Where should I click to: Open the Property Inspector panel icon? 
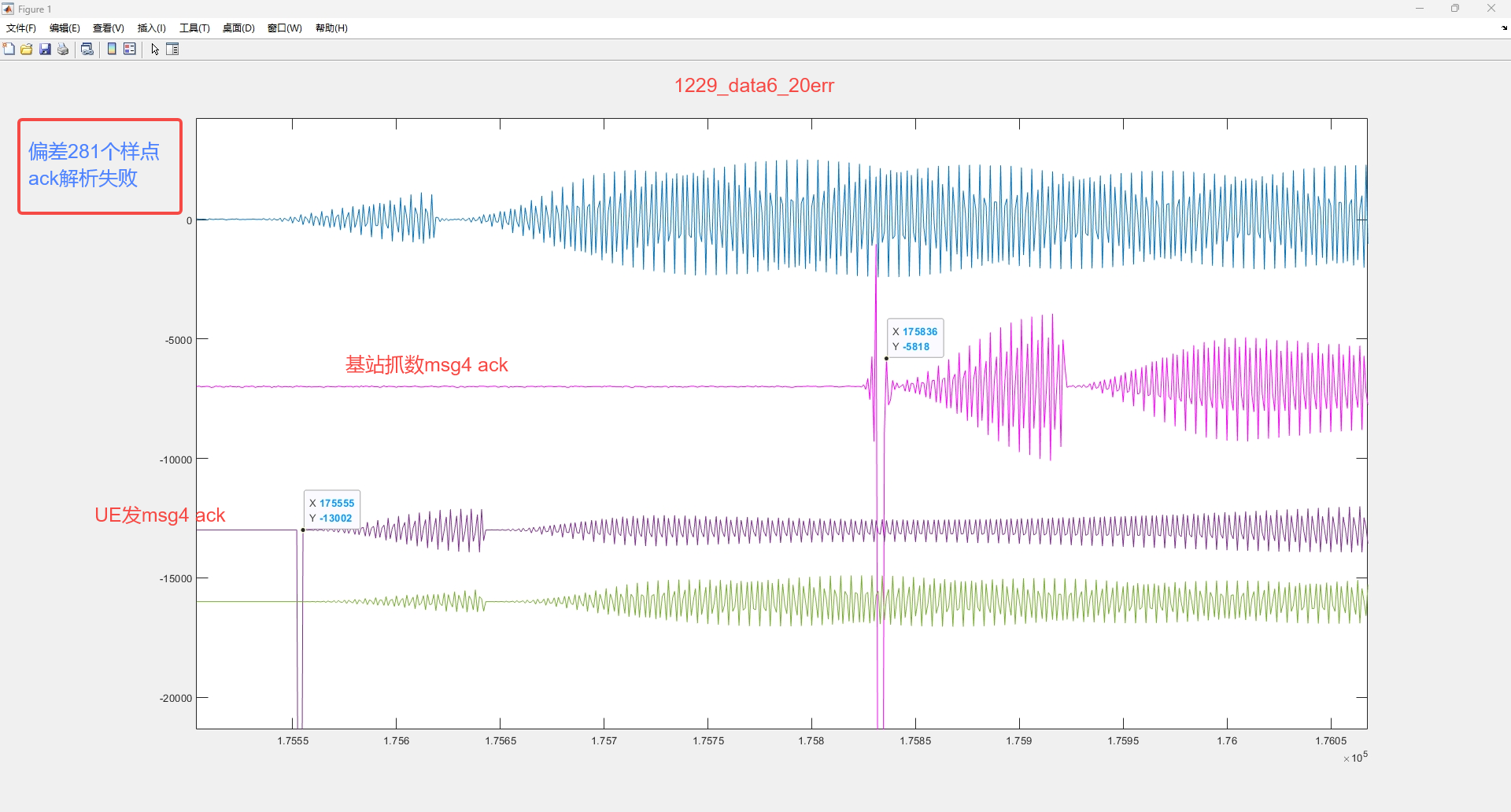coord(173,50)
